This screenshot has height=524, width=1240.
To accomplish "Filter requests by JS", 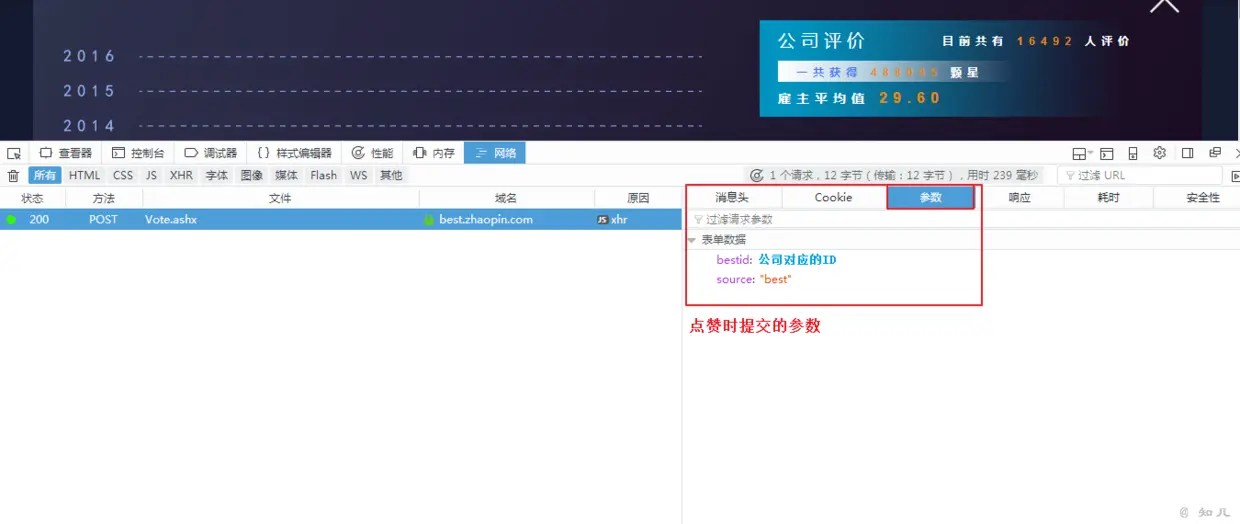I will click(151, 175).
